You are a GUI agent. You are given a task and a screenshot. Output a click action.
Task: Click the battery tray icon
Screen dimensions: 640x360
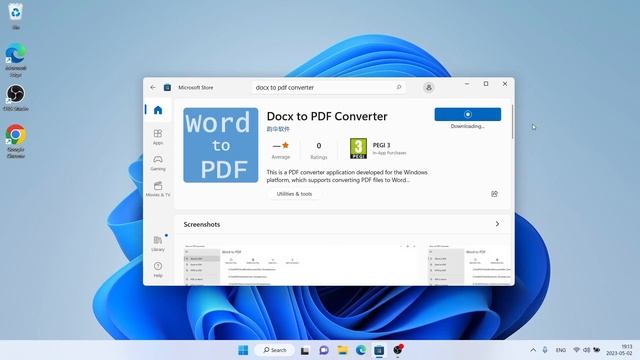click(597, 350)
